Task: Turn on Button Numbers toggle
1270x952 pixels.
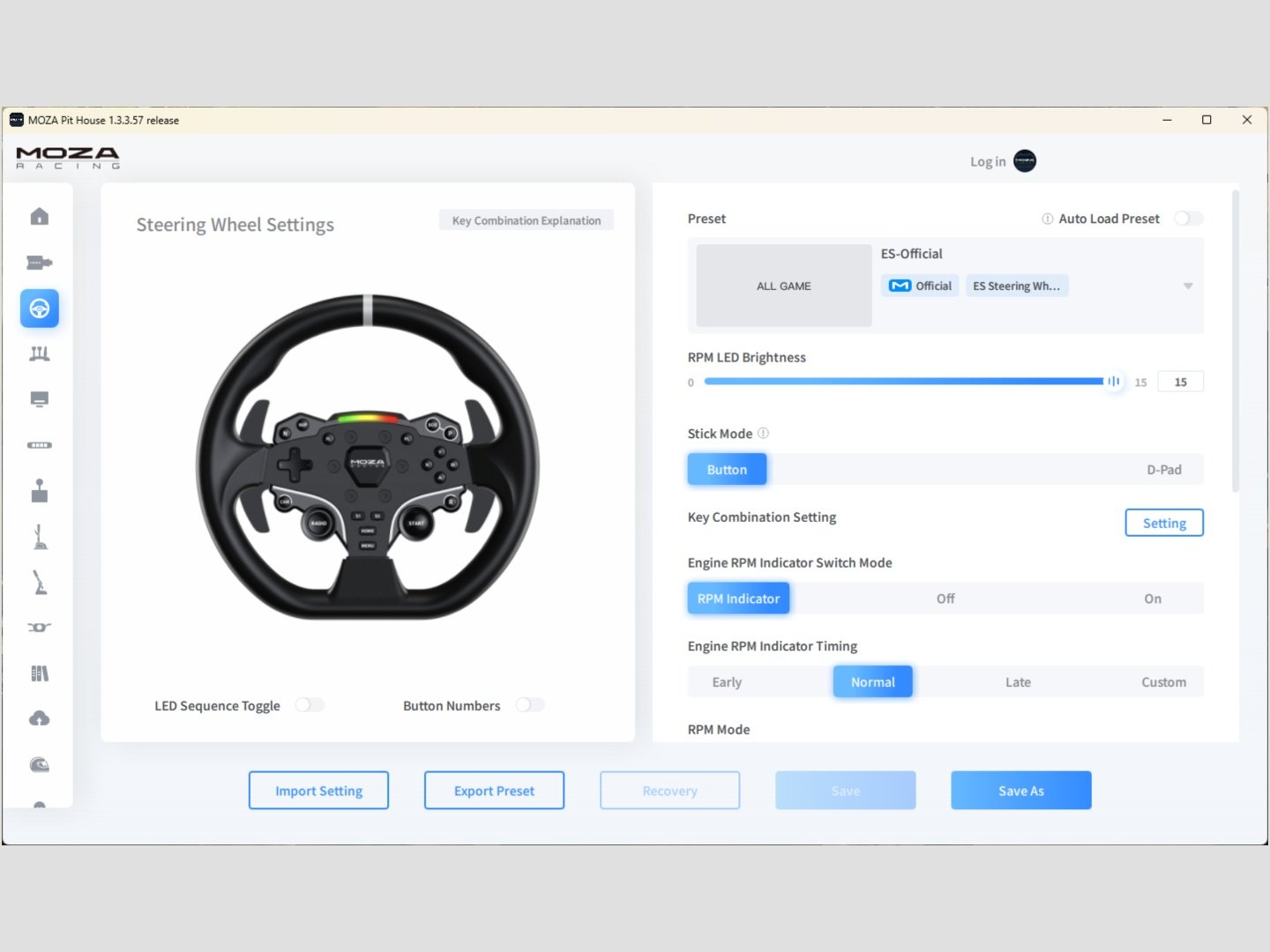Action: coord(530,705)
